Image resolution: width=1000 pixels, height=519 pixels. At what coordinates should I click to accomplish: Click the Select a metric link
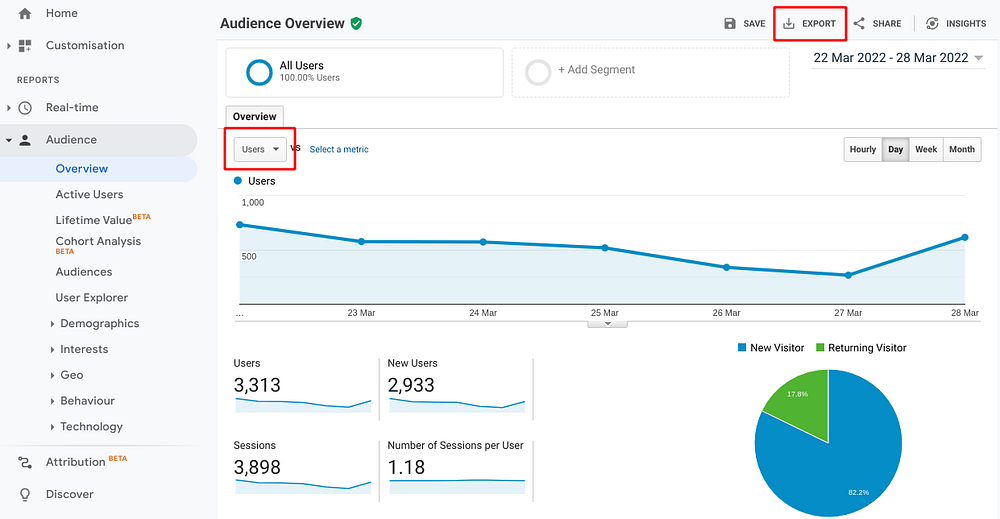[339, 150]
